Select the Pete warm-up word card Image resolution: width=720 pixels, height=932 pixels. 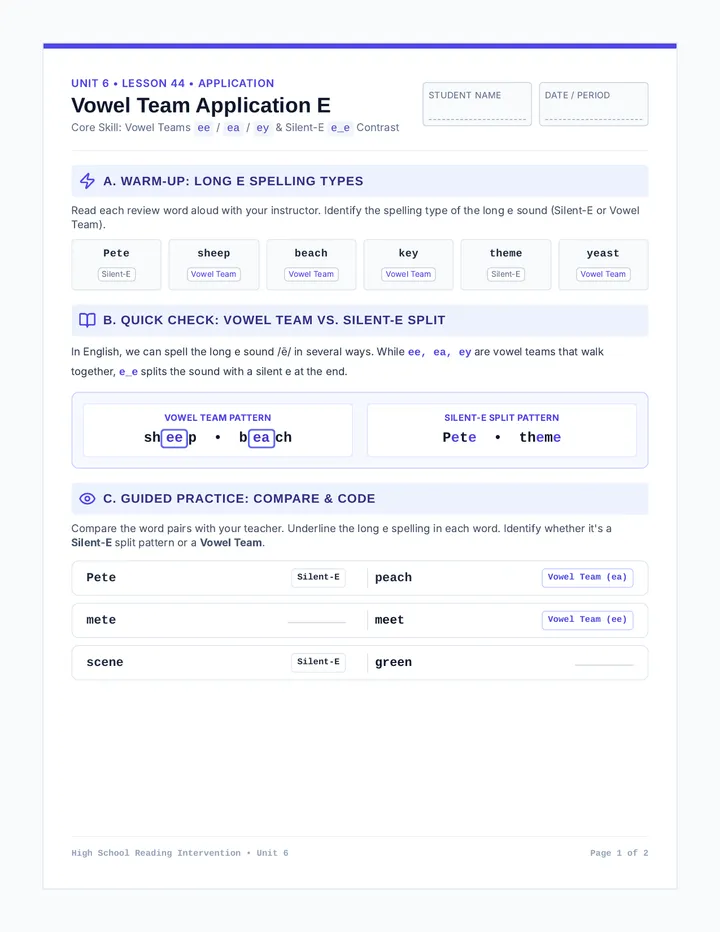coord(116,265)
